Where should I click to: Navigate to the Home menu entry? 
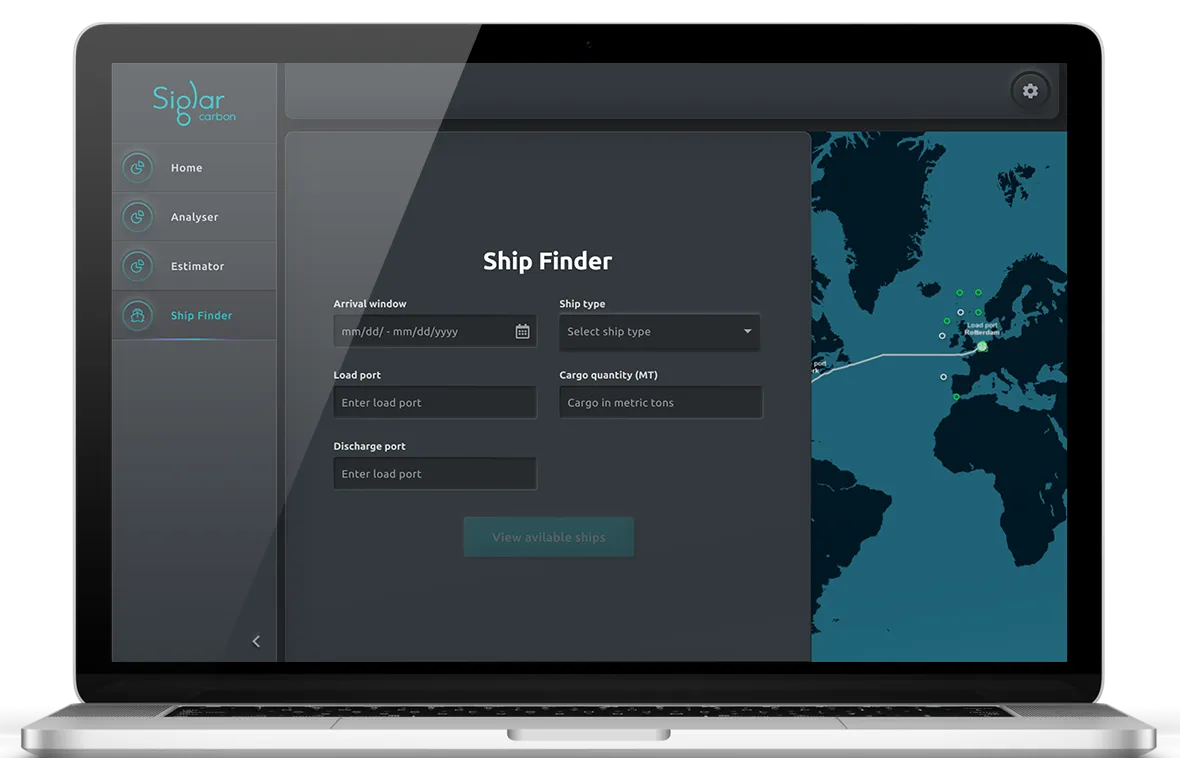186,167
